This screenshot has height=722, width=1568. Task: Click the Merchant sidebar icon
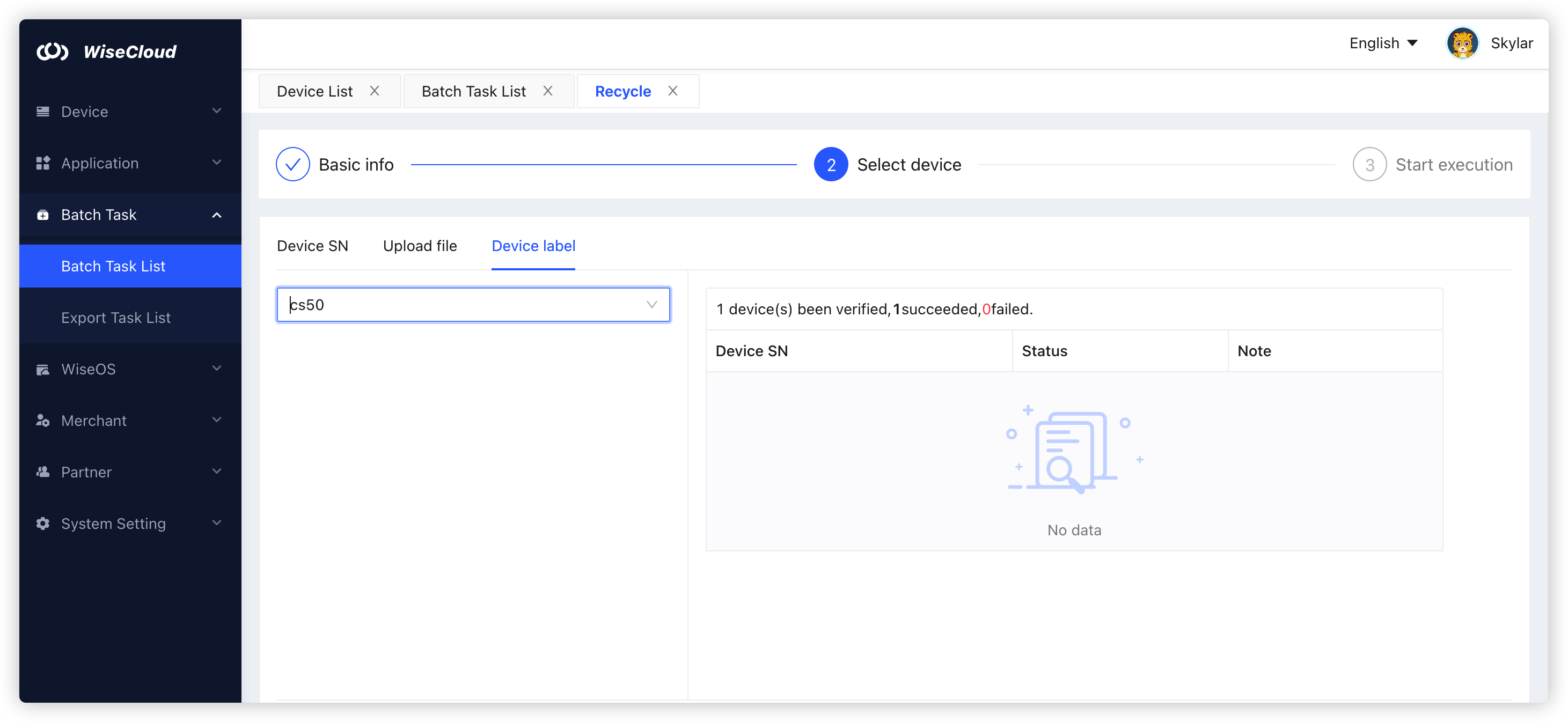[x=42, y=421]
